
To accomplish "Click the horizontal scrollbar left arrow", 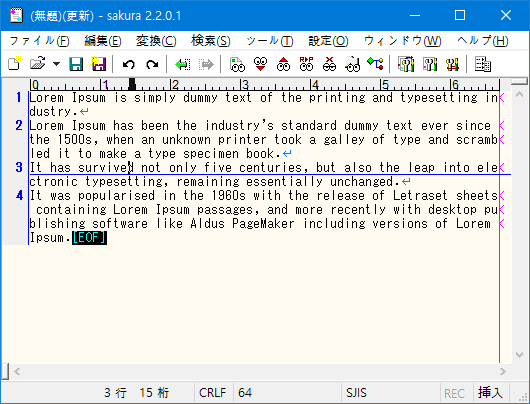I will tap(17, 372).
